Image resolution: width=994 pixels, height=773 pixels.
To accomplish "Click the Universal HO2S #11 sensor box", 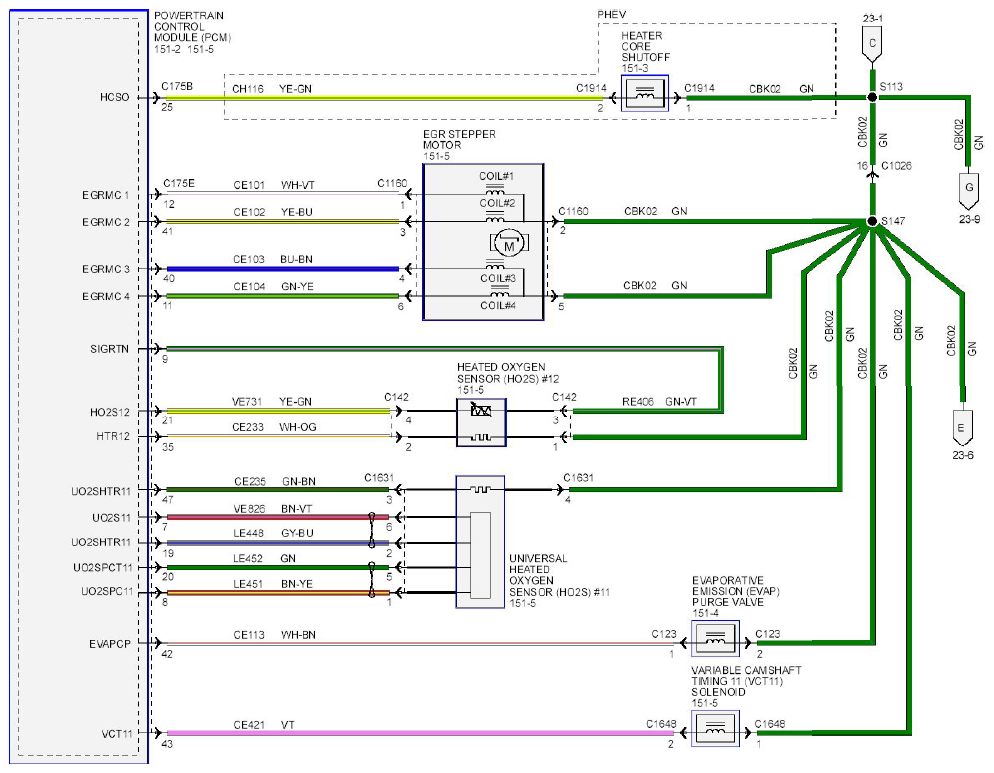I will 480,542.
